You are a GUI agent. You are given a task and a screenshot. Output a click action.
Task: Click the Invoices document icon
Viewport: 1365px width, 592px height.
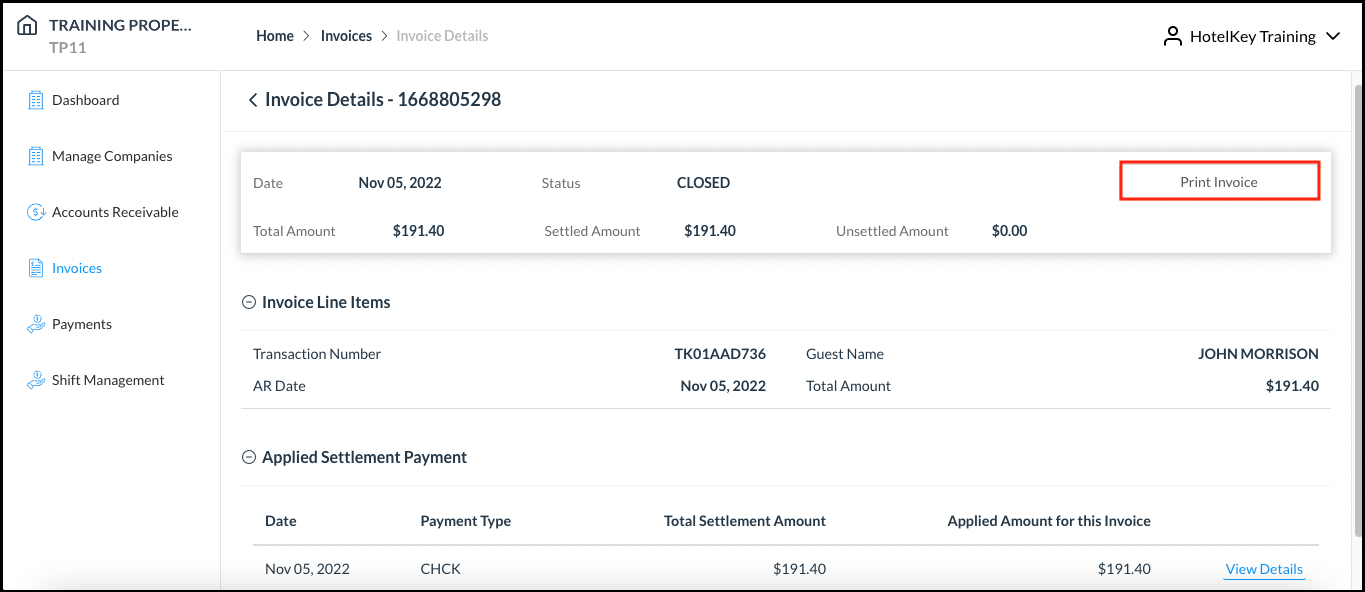36,268
